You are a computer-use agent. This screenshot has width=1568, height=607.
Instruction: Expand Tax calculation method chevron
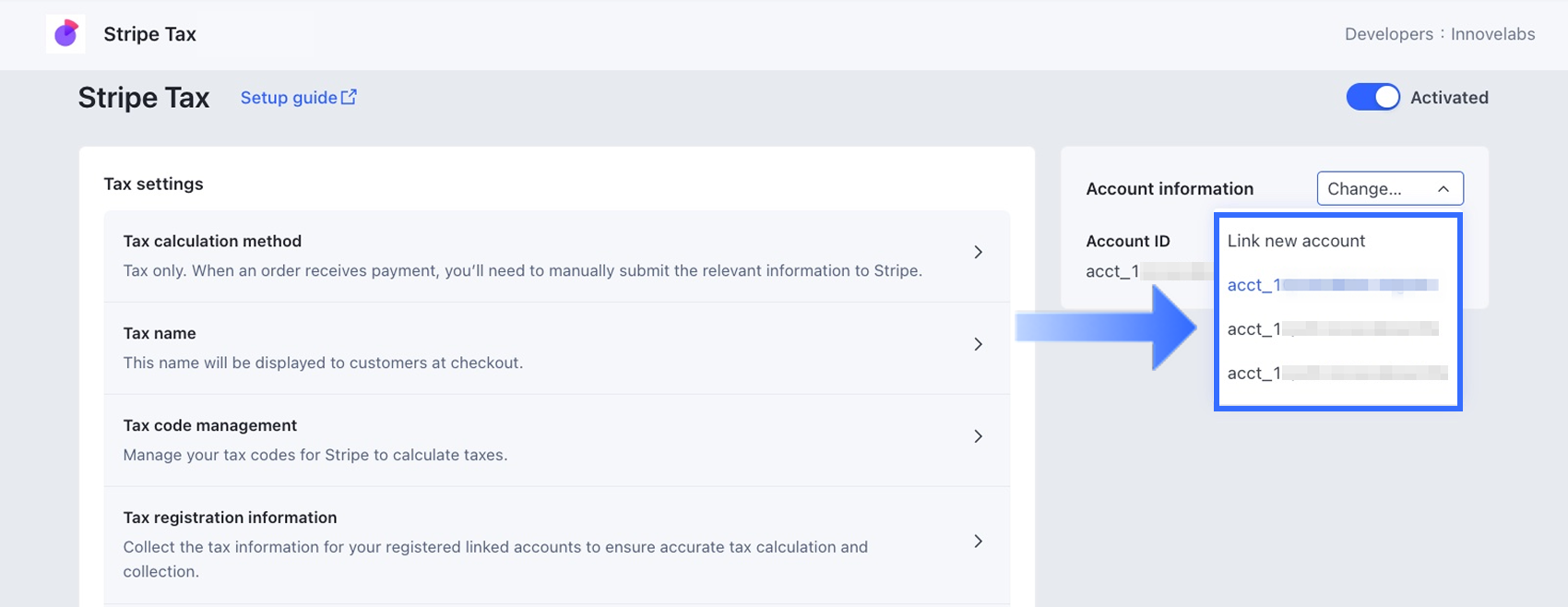click(x=979, y=252)
